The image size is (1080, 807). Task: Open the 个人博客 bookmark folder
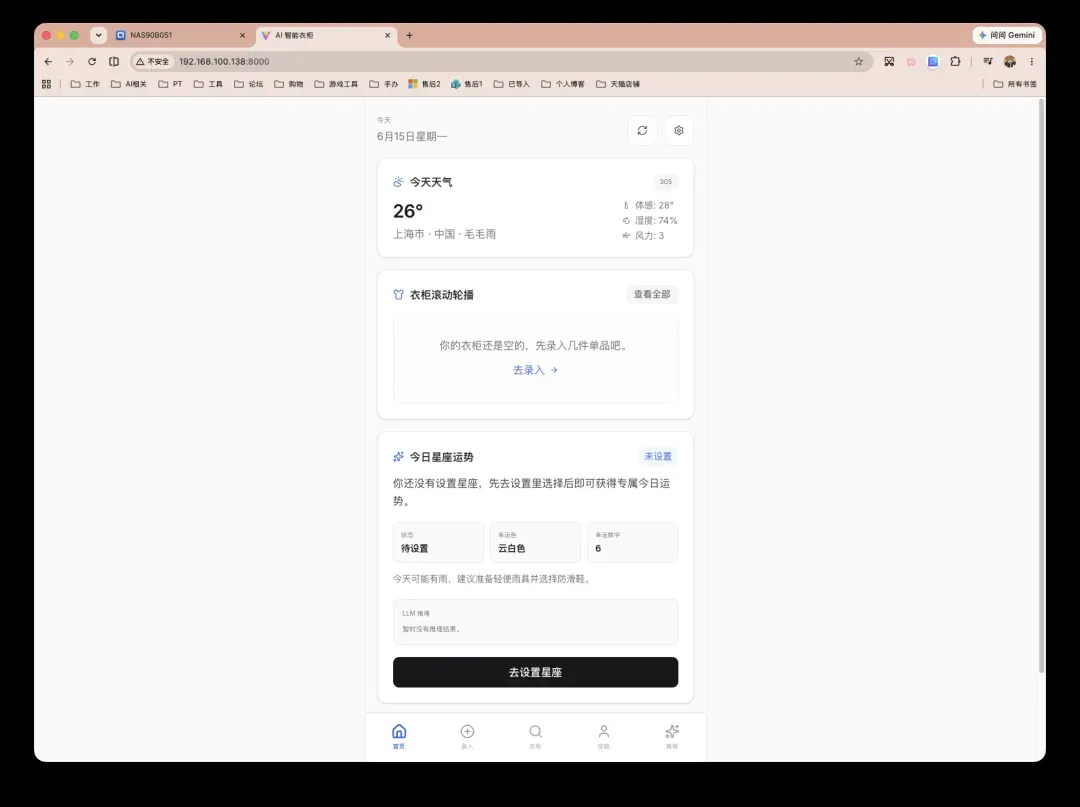pos(563,84)
